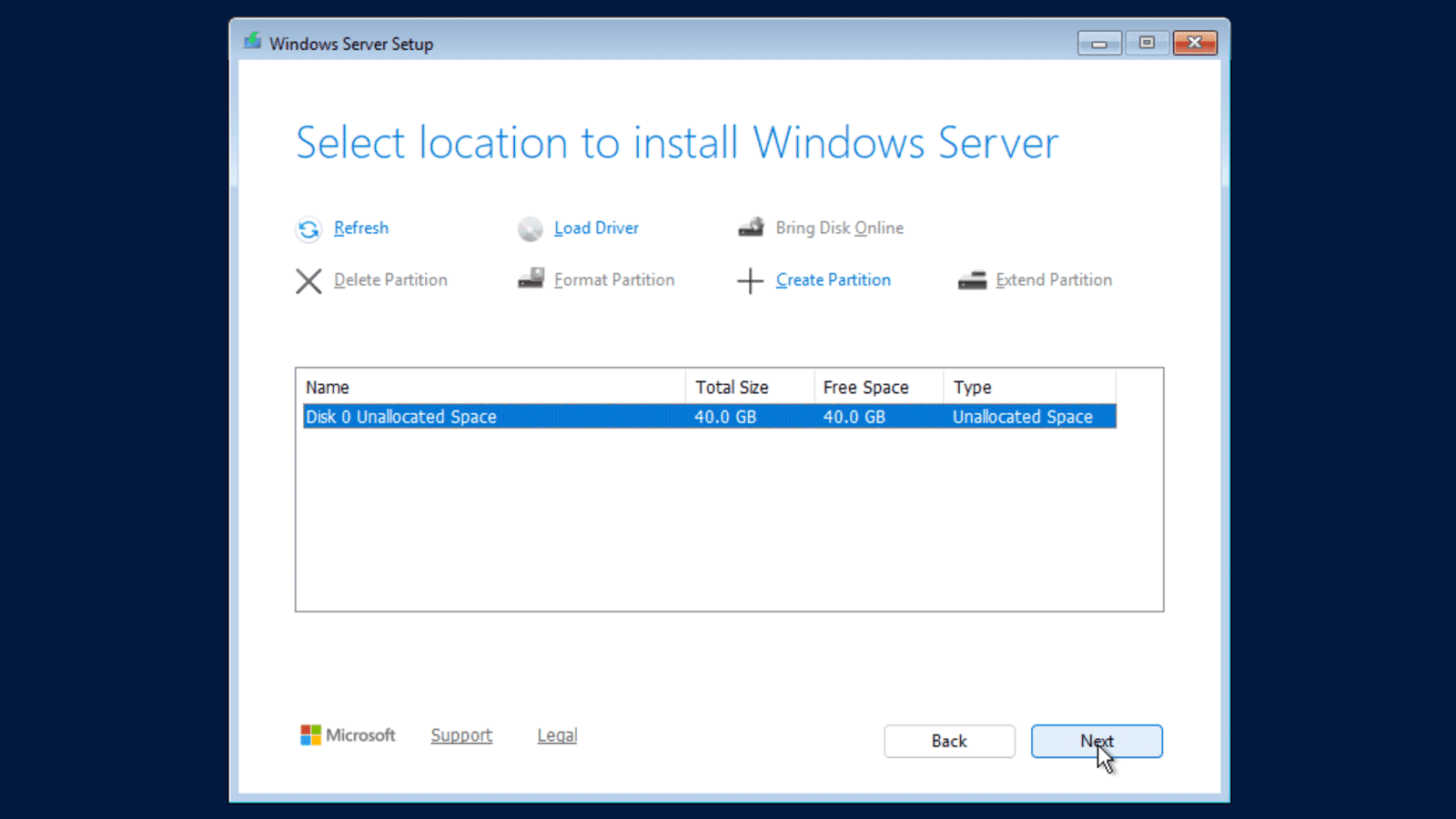This screenshot has height=819, width=1456.
Task: Minimize the Windows Server Setup window
Action: (x=1099, y=43)
